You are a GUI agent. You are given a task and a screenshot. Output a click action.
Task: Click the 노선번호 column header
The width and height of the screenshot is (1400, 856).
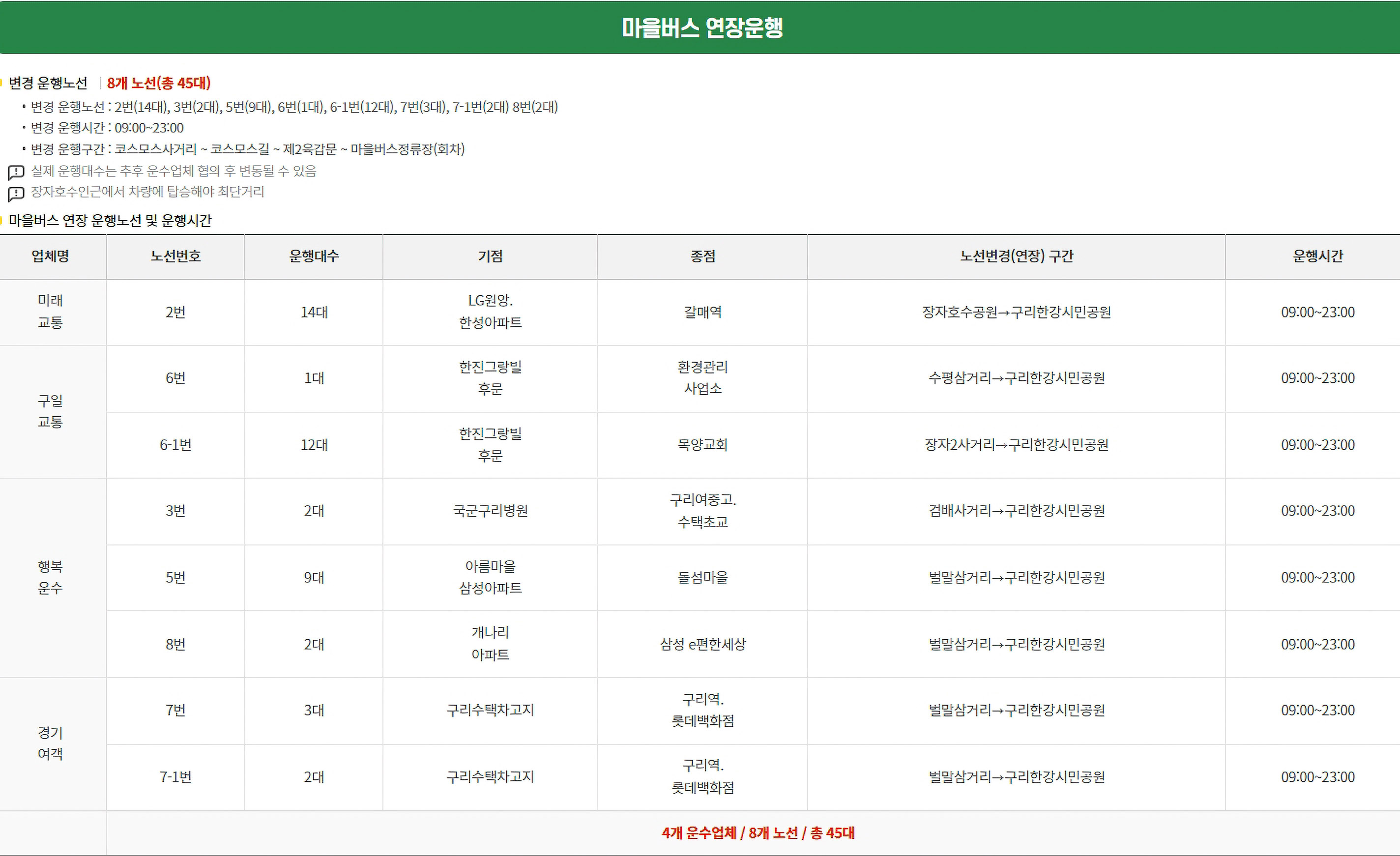pos(175,256)
